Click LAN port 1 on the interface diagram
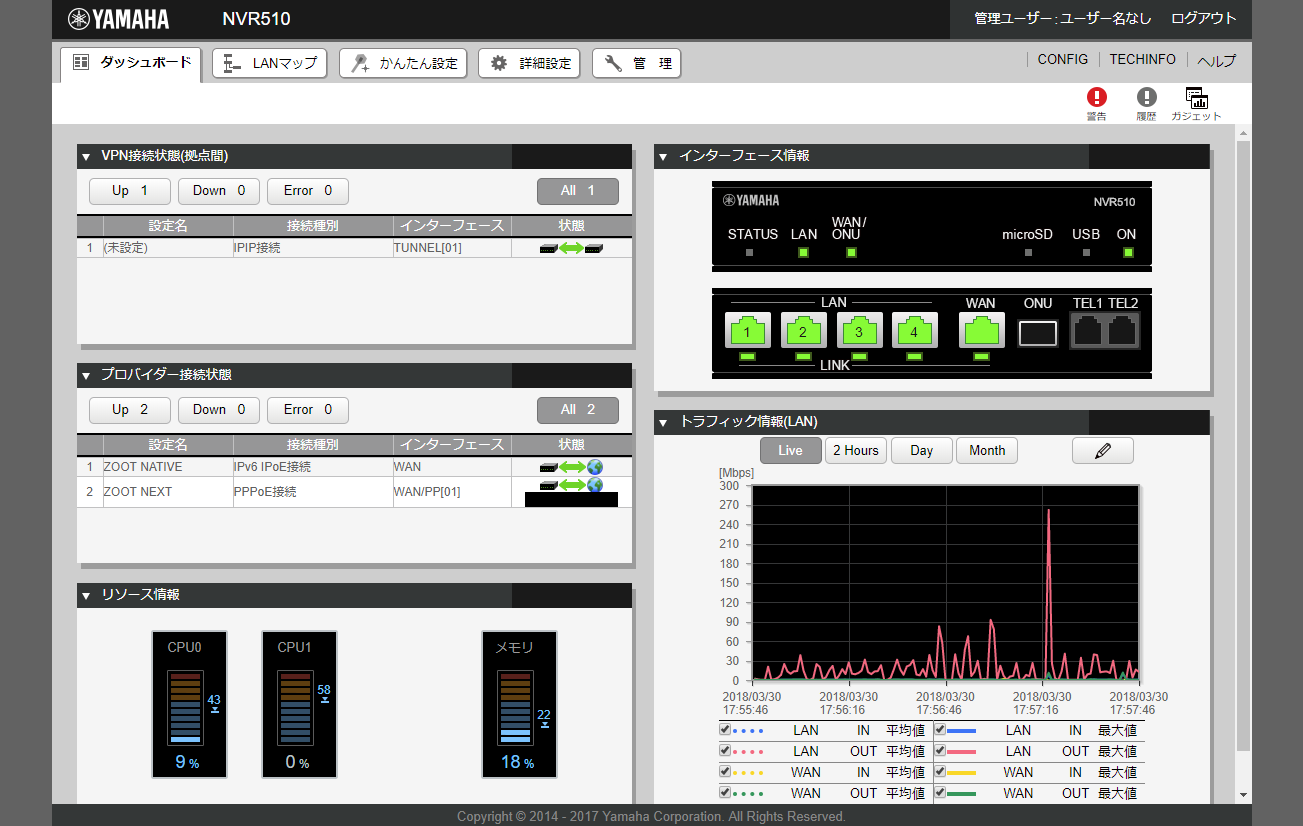 [x=748, y=330]
